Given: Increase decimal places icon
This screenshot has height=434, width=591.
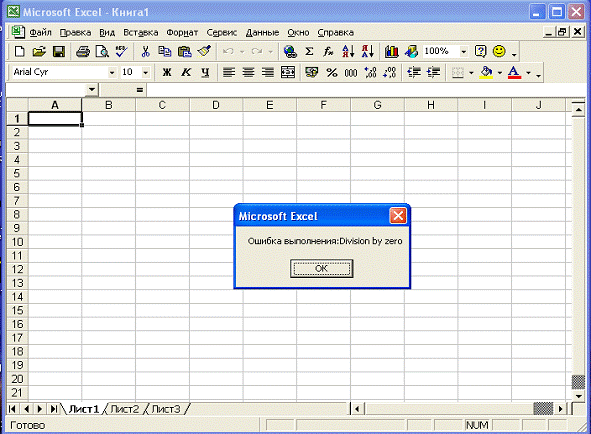Looking at the screenshot, I should pos(370,72).
